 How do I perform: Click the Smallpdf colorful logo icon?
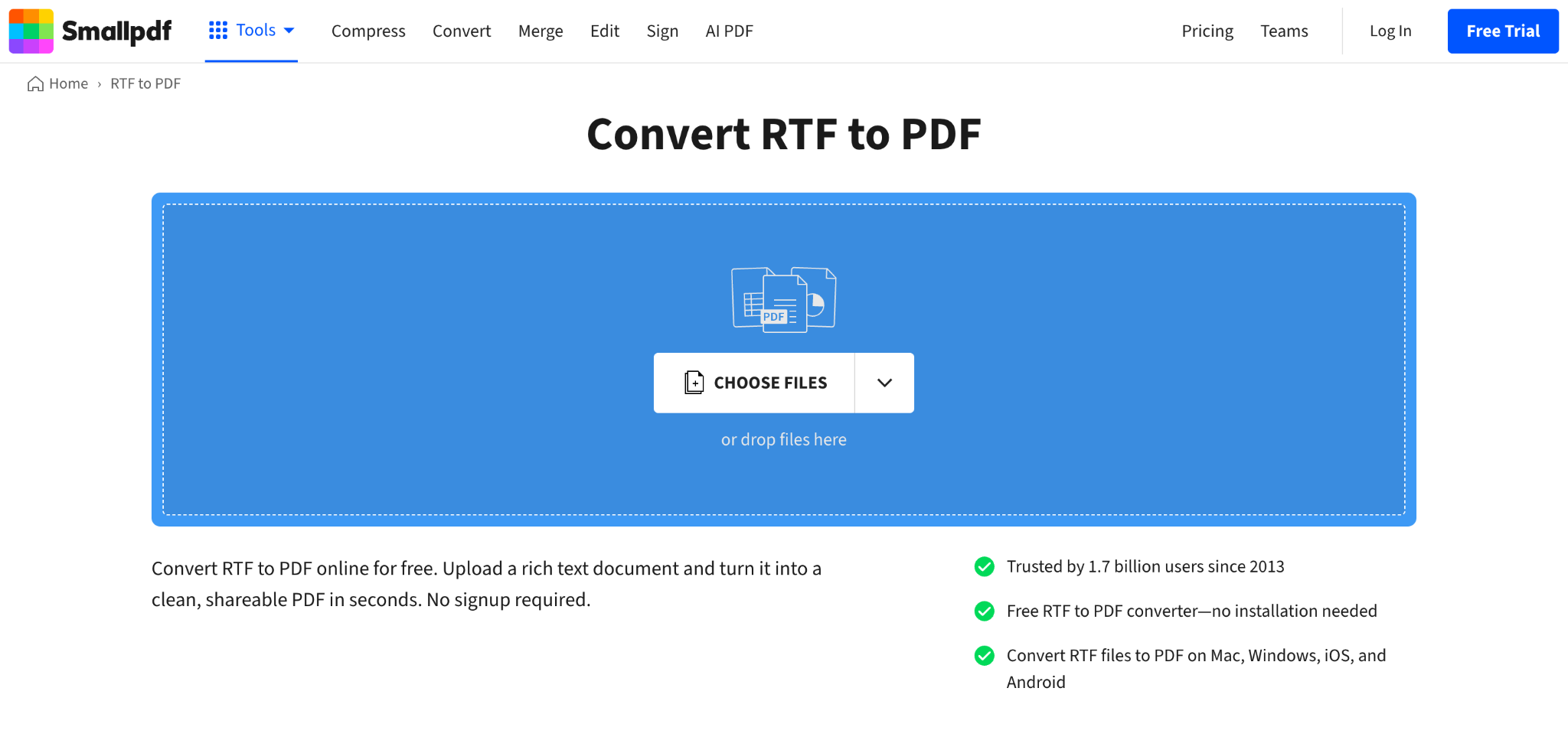(31, 31)
